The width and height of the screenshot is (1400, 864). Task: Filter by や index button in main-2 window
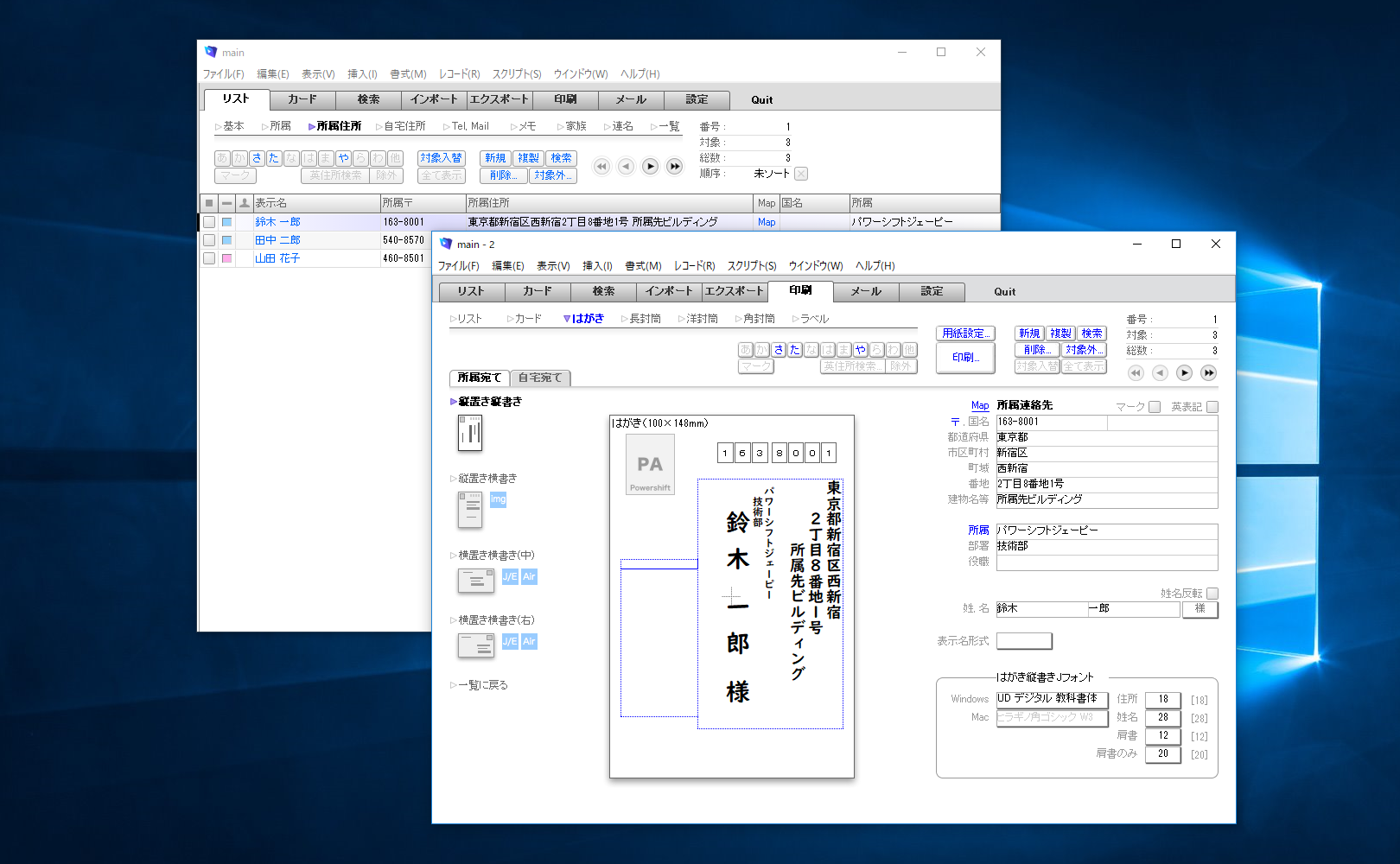click(x=860, y=350)
